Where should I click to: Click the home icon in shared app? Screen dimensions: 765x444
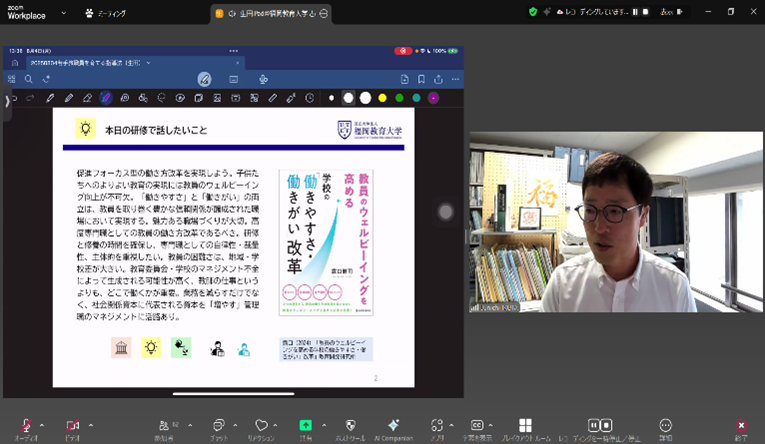(15, 63)
